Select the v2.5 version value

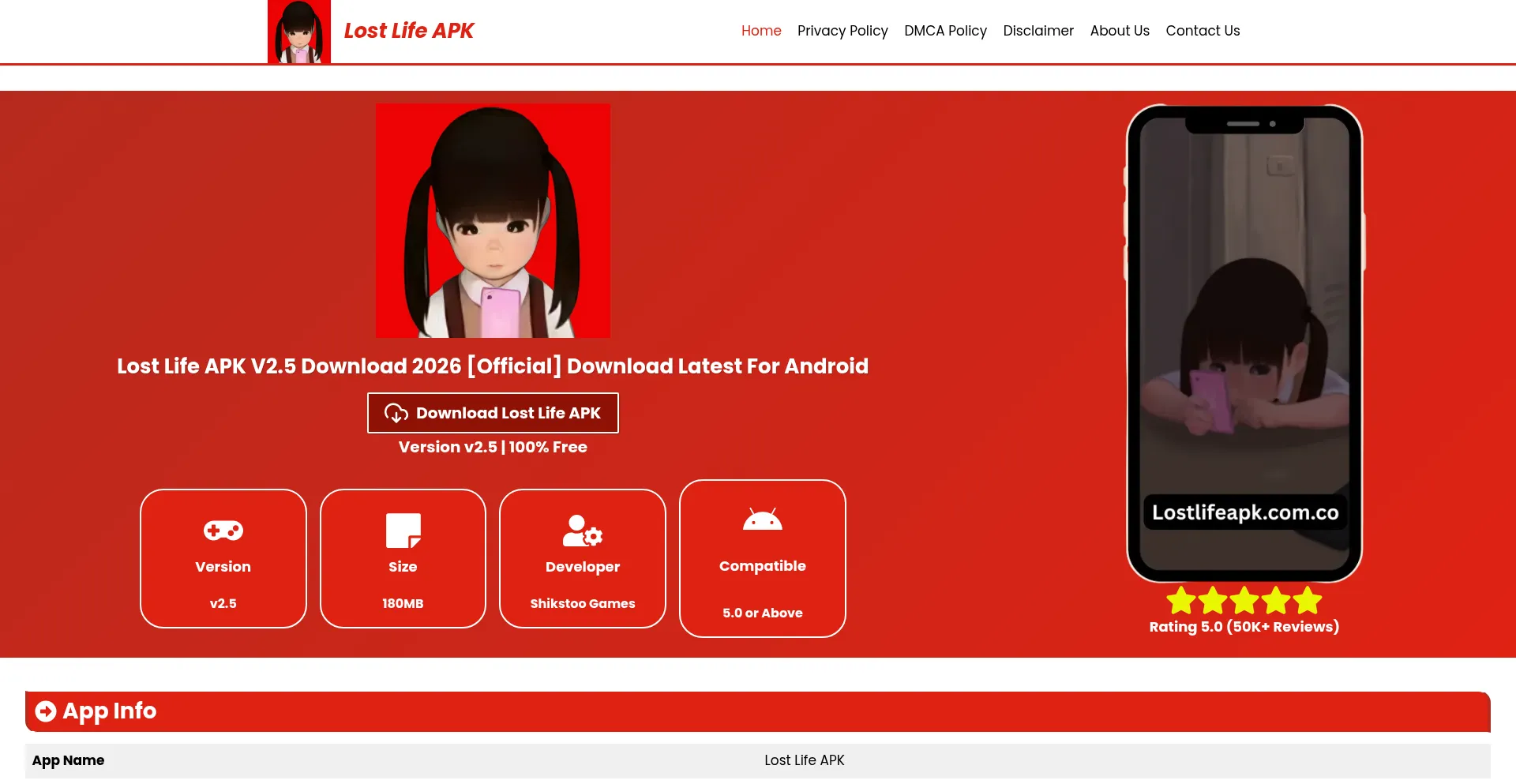tap(223, 603)
